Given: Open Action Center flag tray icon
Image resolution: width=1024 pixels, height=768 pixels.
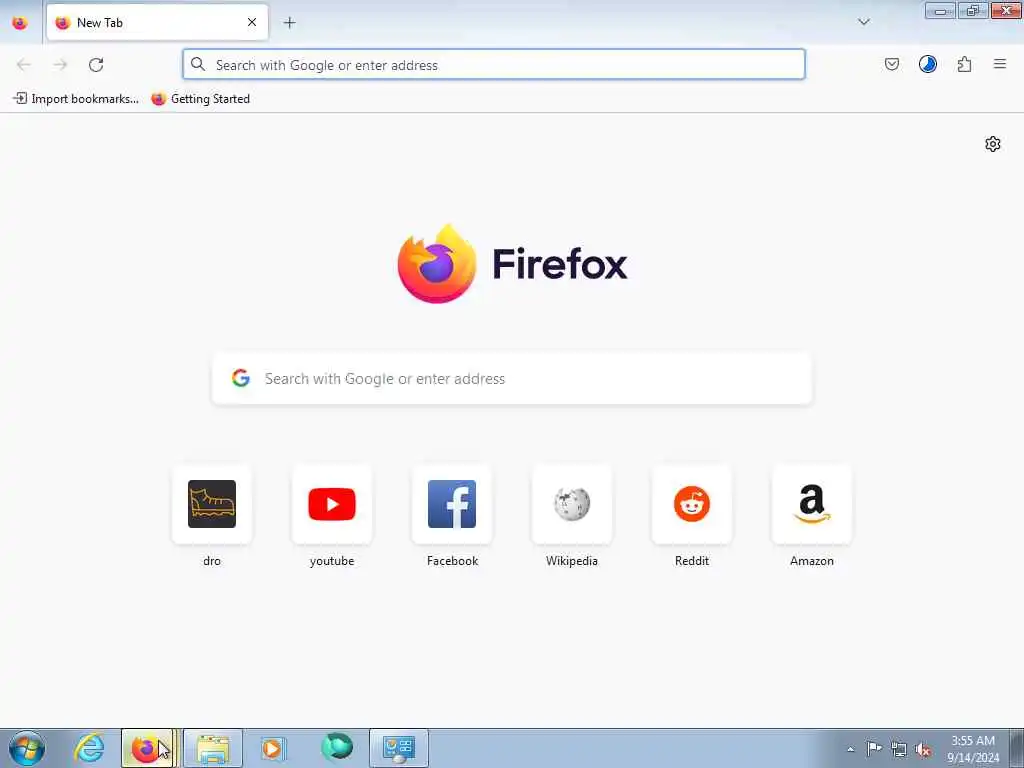Looking at the screenshot, I should click(x=874, y=749).
